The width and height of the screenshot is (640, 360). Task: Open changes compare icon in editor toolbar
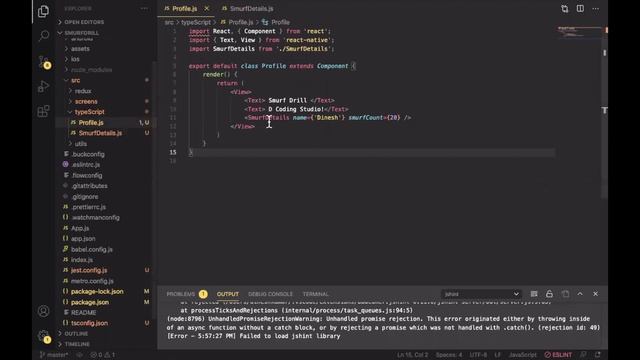pyautogui.click(x=564, y=9)
